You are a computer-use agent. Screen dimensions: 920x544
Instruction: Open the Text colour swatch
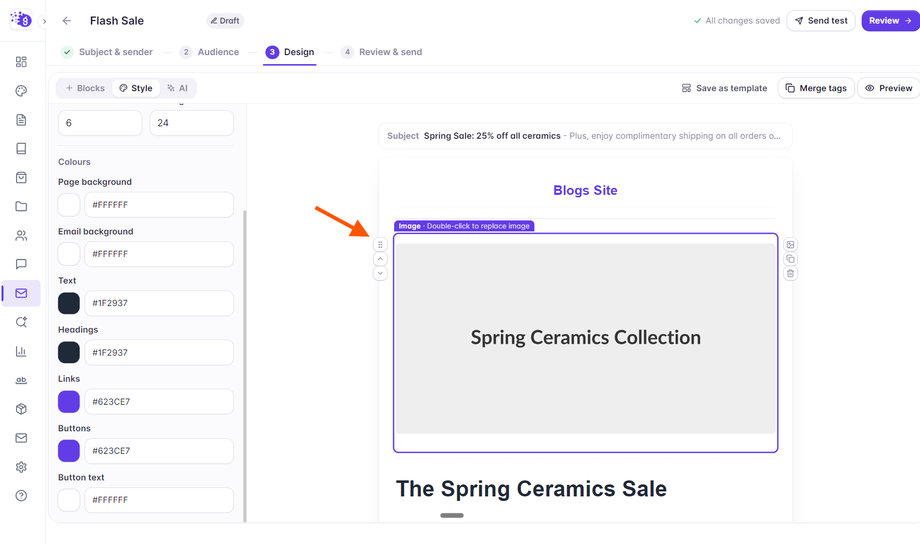coord(69,303)
